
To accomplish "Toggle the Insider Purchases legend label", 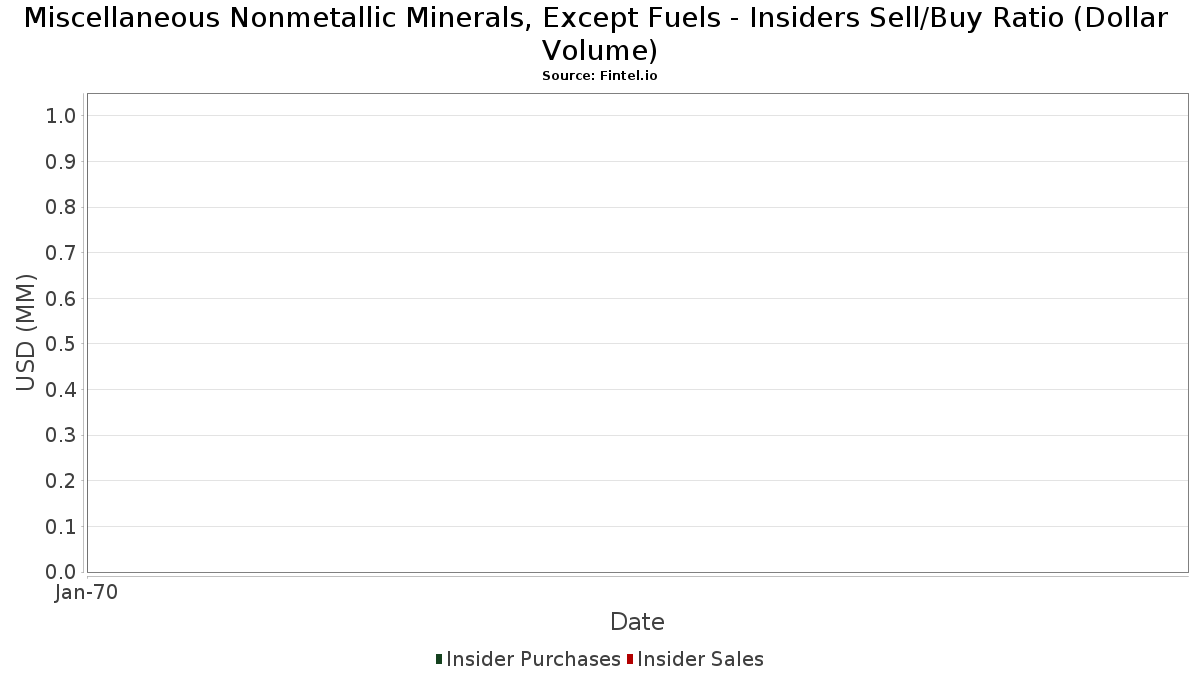I will coord(533,659).
